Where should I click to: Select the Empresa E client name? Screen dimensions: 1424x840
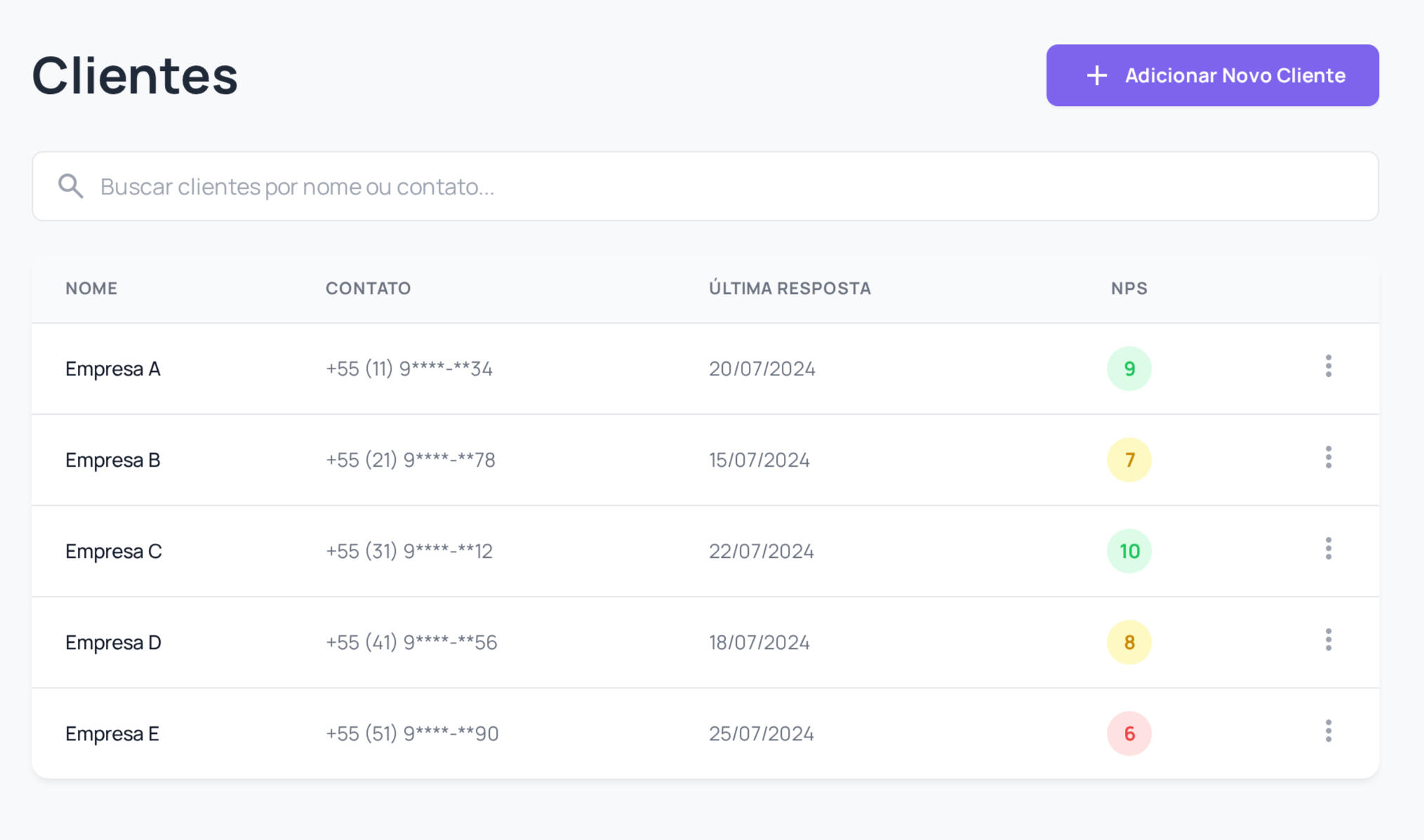[x=112, y=734]
